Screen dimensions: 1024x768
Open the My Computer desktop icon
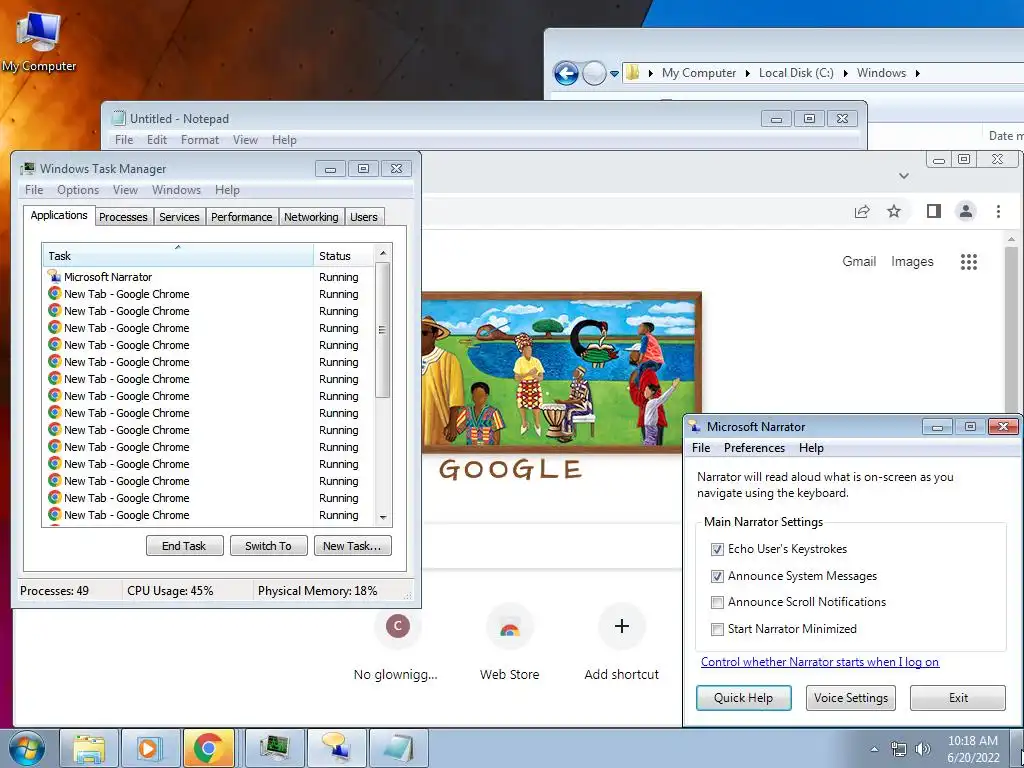click(x=39, y=41)
